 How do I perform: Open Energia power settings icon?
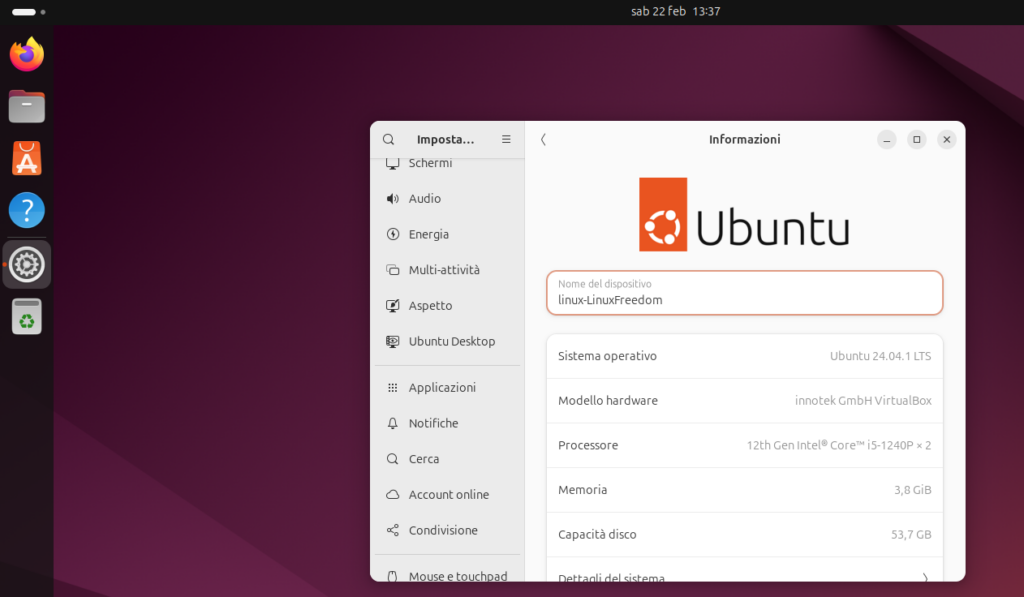pyautogui.click(x=393, y=234)
